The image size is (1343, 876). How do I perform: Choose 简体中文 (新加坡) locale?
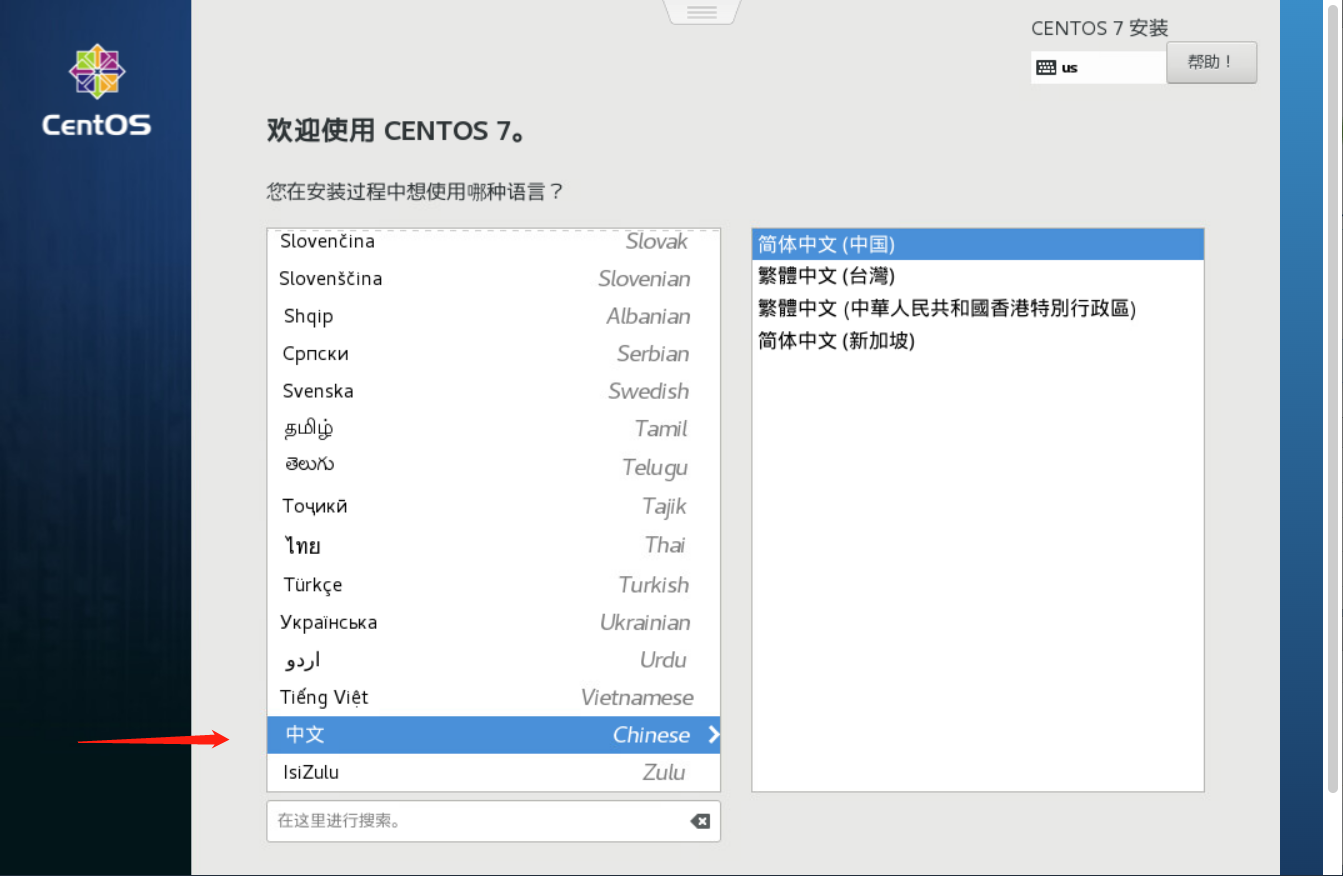(x=977, y=340)
